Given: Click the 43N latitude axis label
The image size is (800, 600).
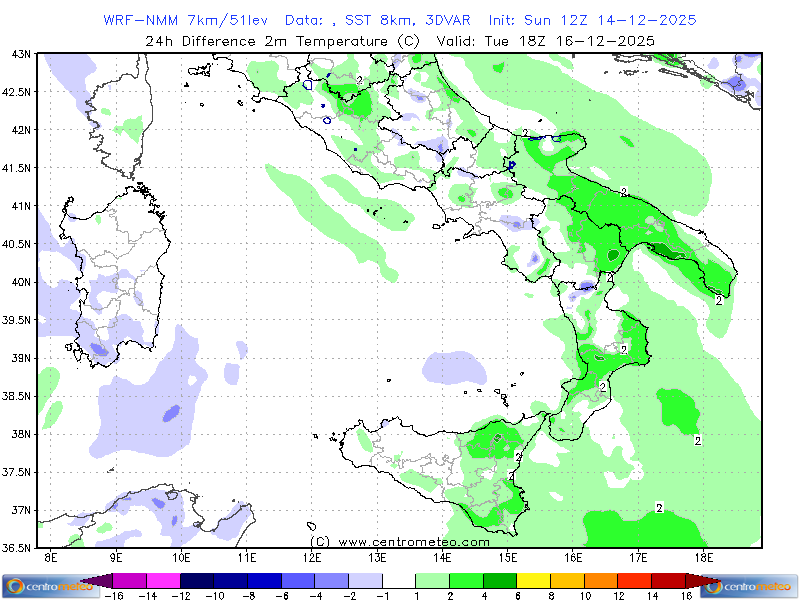Looking at the screenshot, I should (19, 54).
